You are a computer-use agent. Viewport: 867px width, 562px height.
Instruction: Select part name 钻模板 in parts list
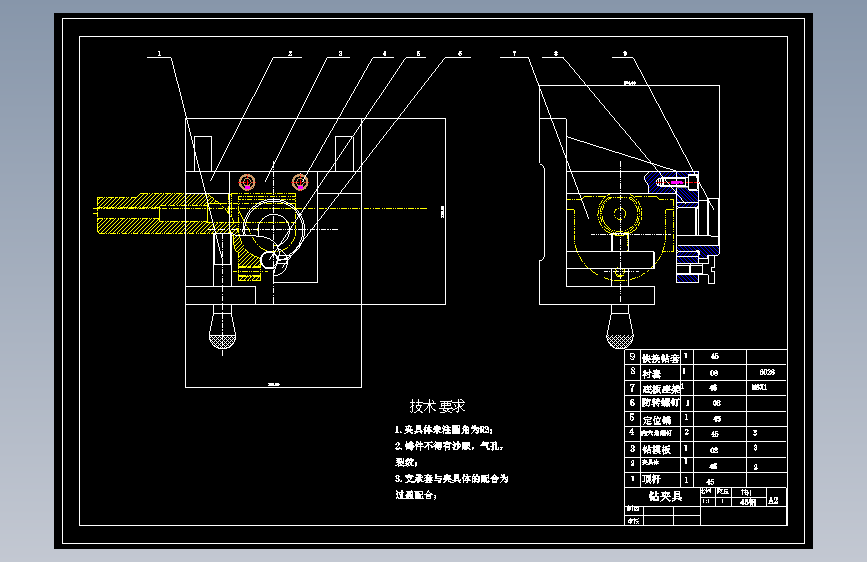[656, 450]
